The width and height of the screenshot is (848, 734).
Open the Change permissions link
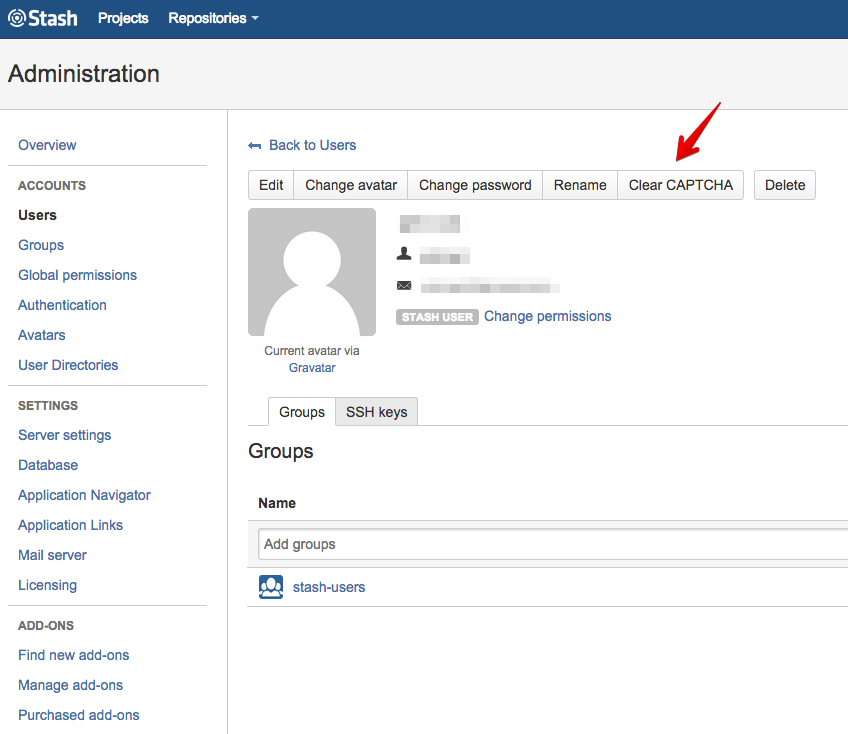tap(547, 316)
